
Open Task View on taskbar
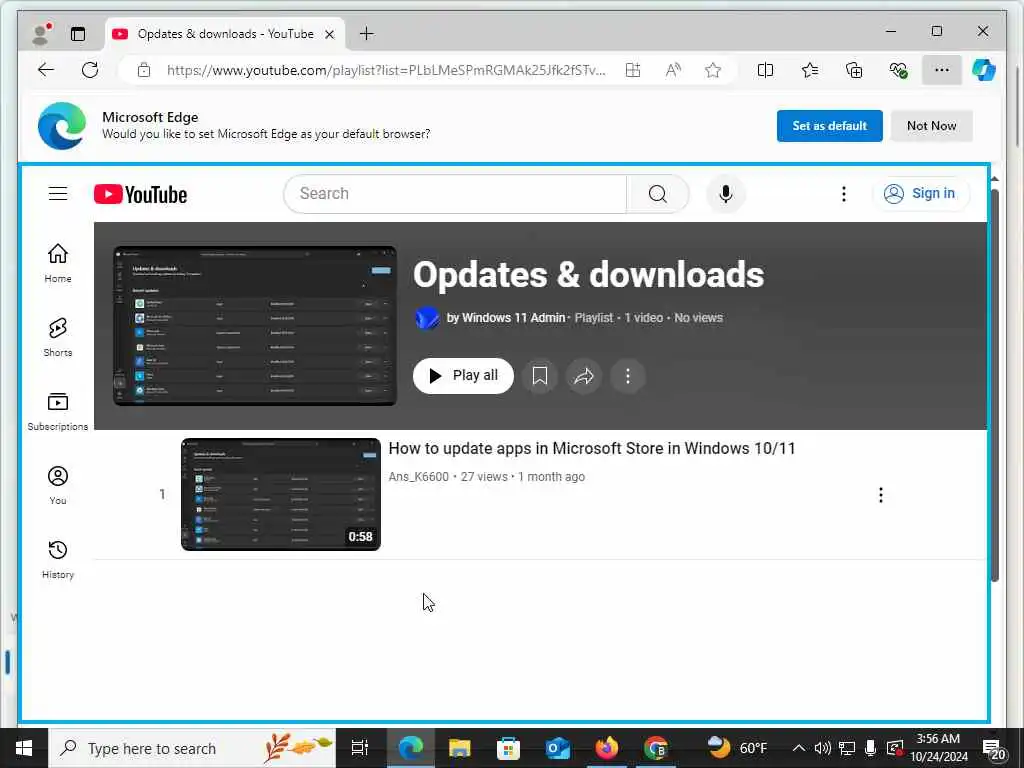point(359,748)
